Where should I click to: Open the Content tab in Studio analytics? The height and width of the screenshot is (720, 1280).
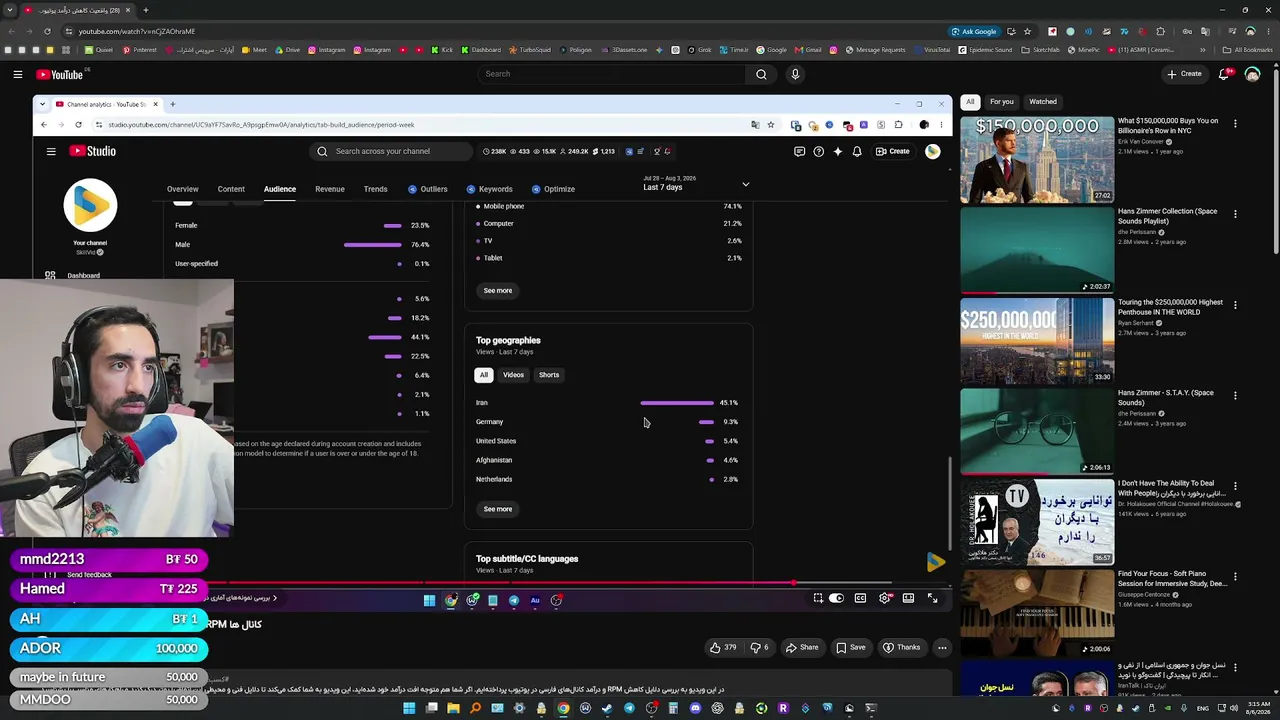tap(231, 189)
